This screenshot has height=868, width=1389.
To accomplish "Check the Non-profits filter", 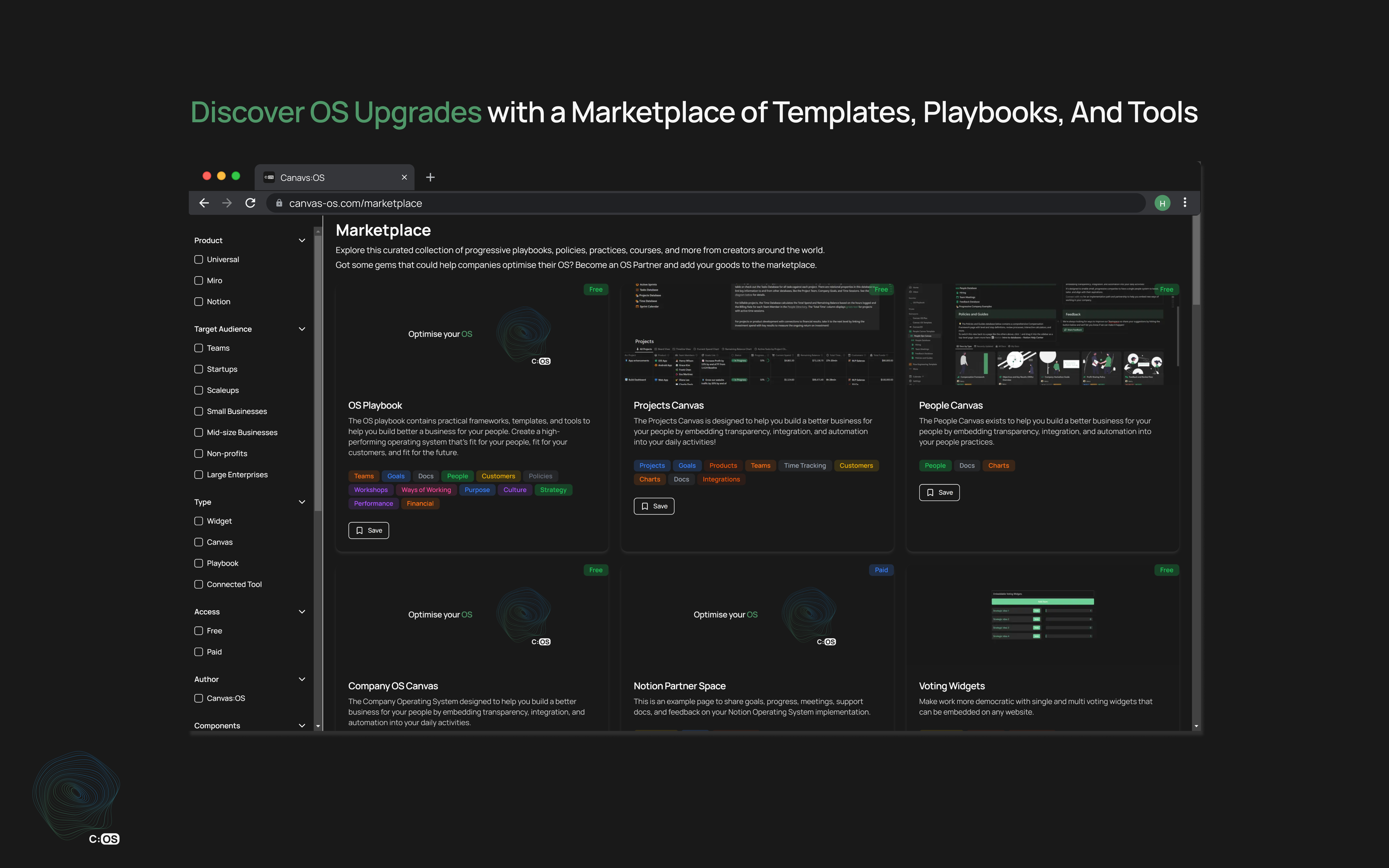I will pos(199,454).
